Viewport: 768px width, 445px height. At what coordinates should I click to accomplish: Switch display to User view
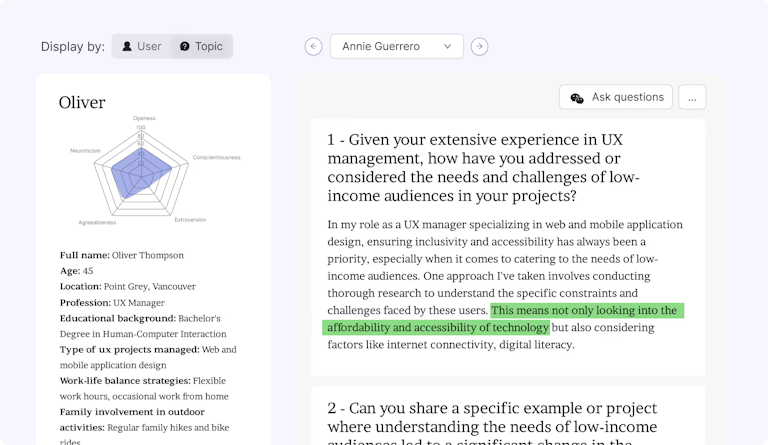141,46
